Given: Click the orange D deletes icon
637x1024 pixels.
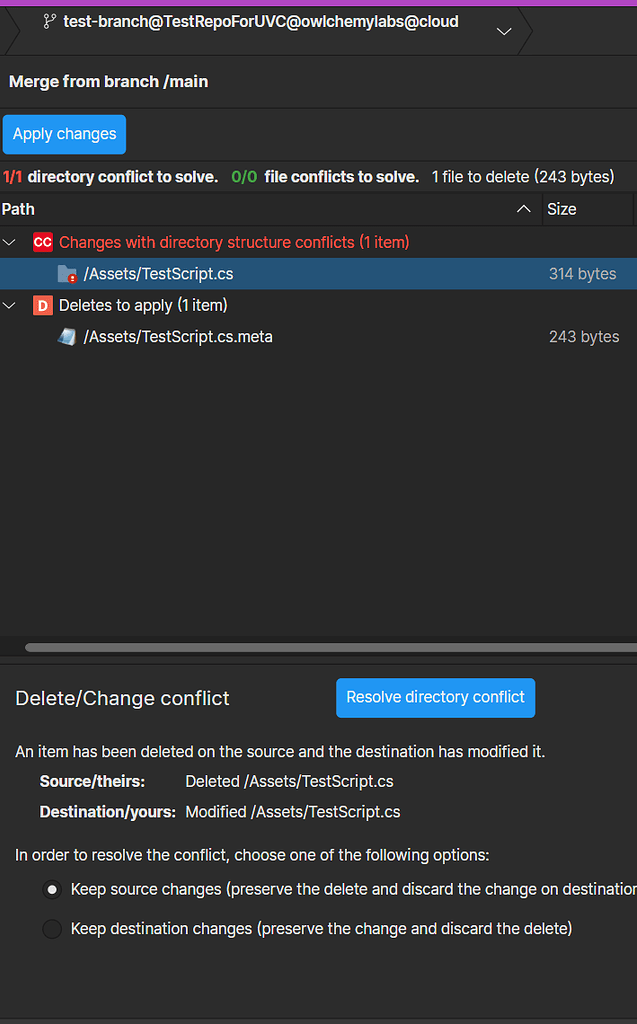Looking at the screenshot, I should pos(43,305).
